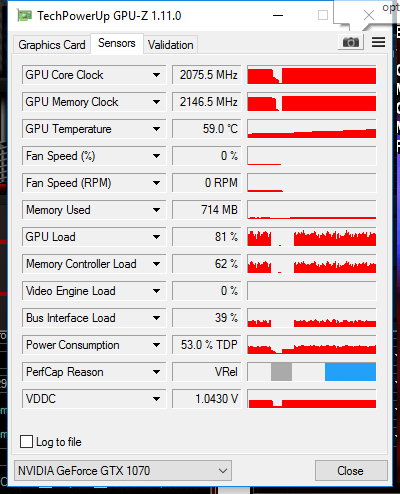Expand the GPU Core Clock dropdown arrow
This screenshot has height=494, width=400.
click(156, 75)
